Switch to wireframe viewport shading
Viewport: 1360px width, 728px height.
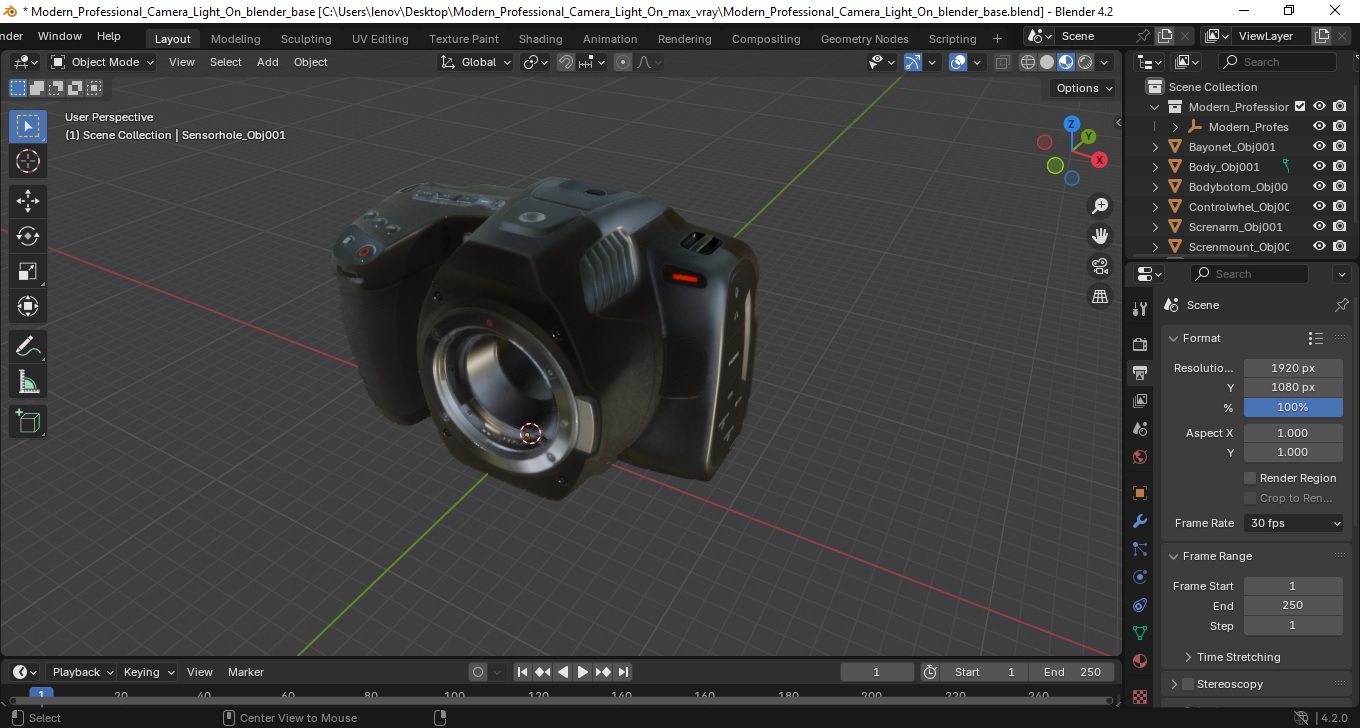tap(1028, 62)
